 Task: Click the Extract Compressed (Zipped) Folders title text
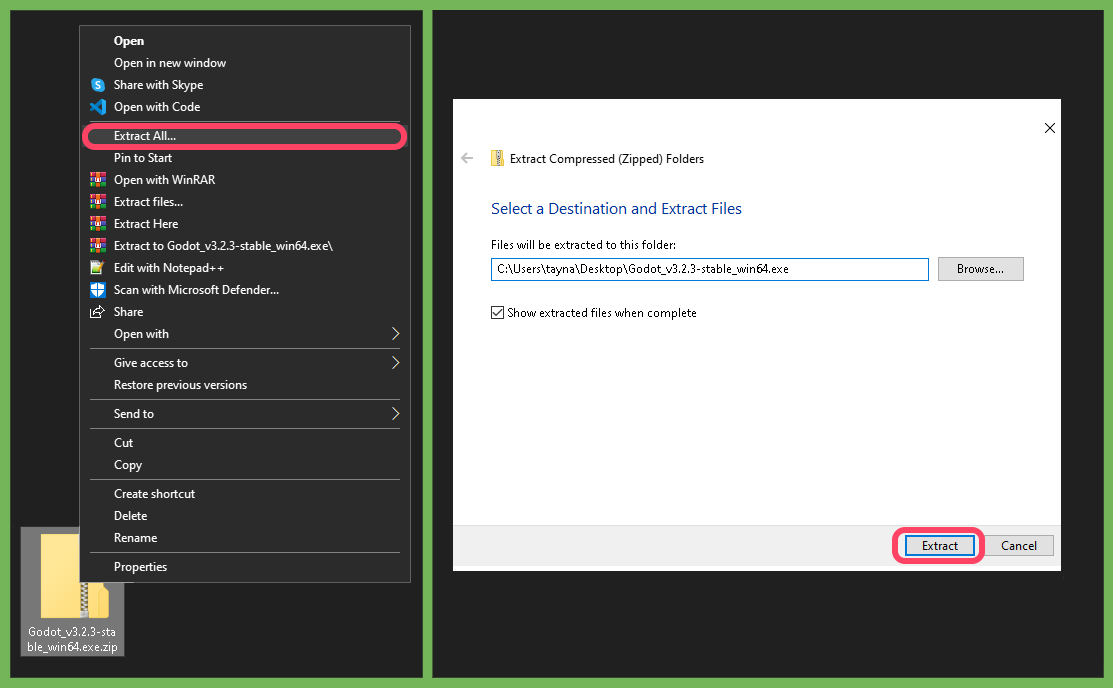coord(607,159)
